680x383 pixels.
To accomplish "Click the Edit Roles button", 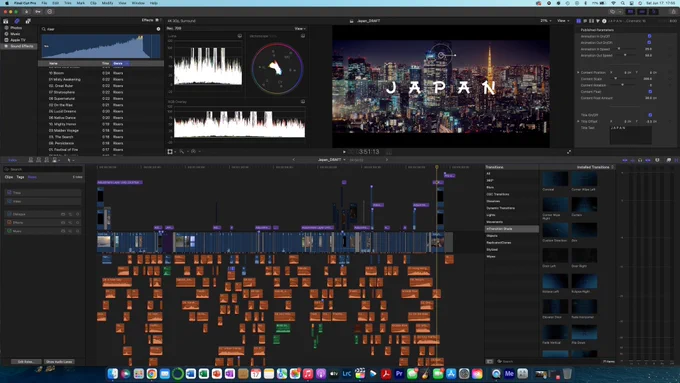I will (x=26, y=361).
